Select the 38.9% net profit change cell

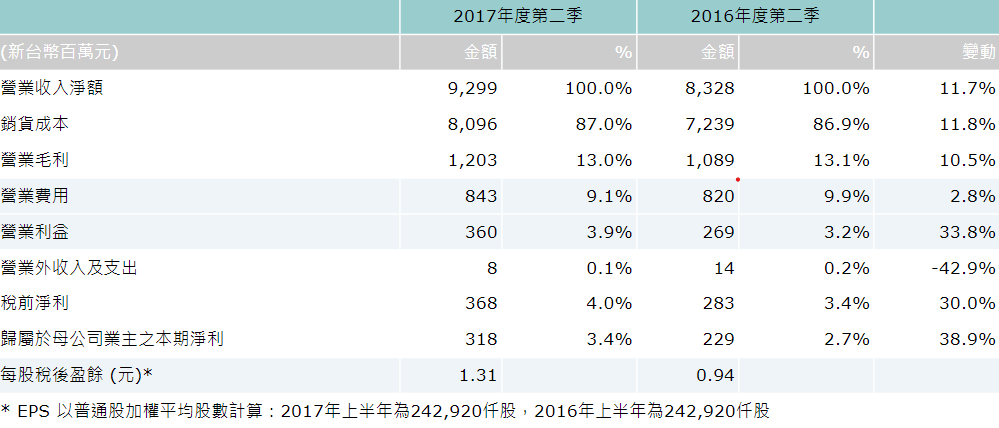pos(967,339)
